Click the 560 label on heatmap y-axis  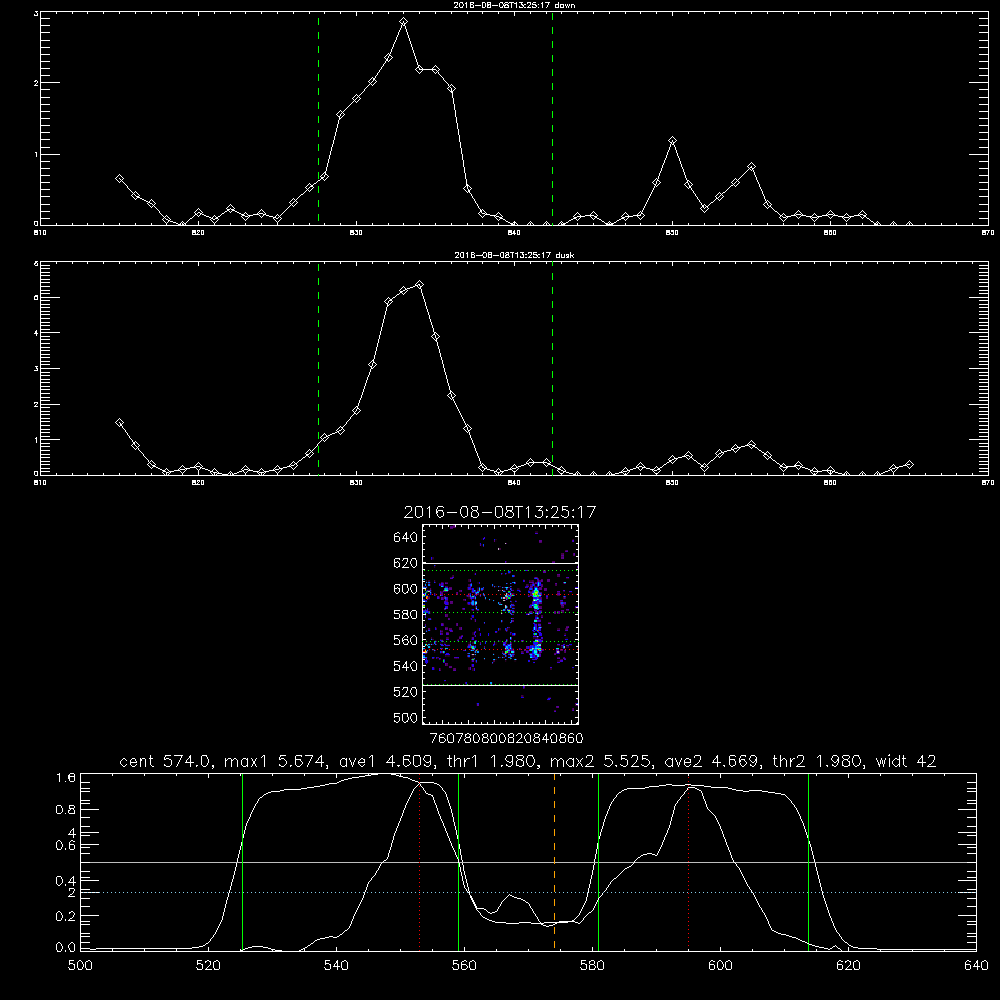pos(405,640)
